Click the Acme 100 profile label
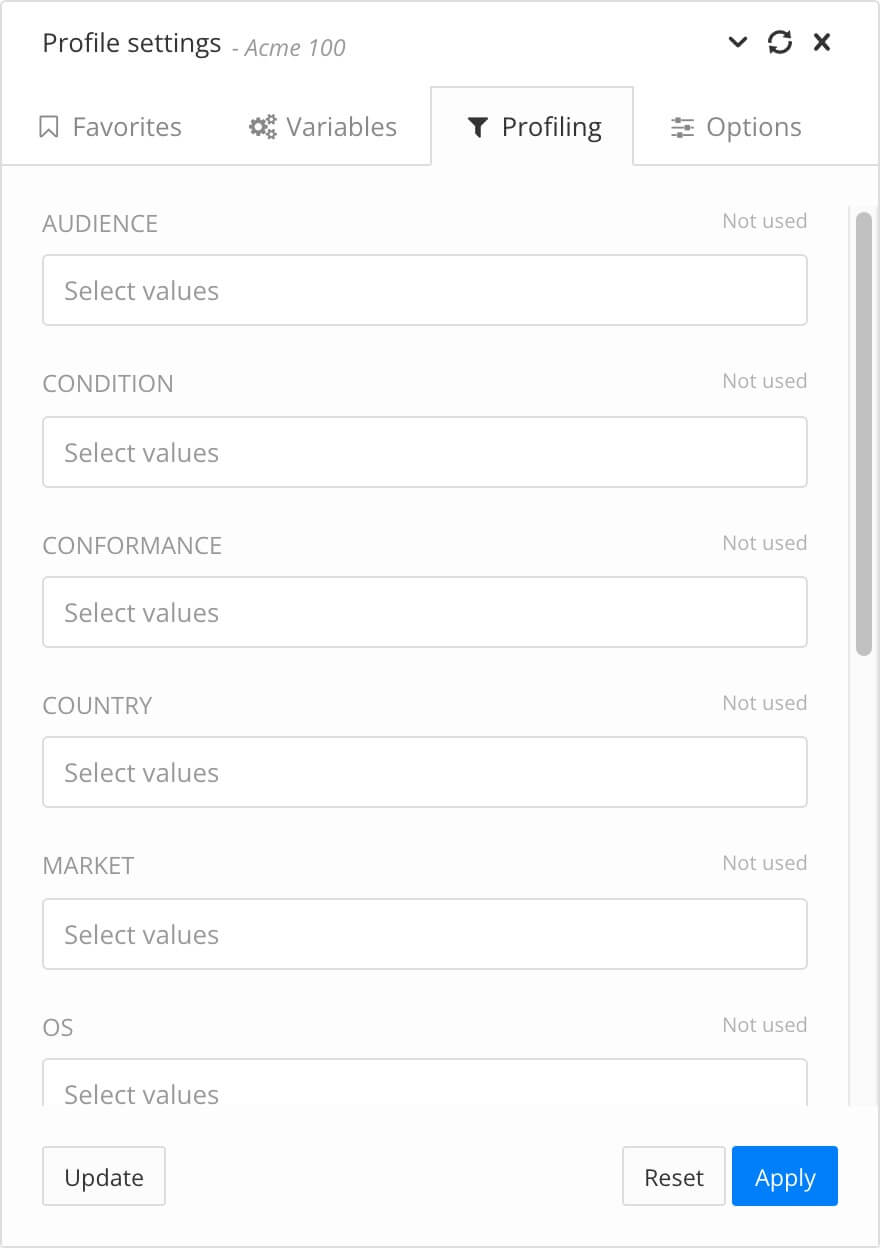880x1248 pixels. 293,48
